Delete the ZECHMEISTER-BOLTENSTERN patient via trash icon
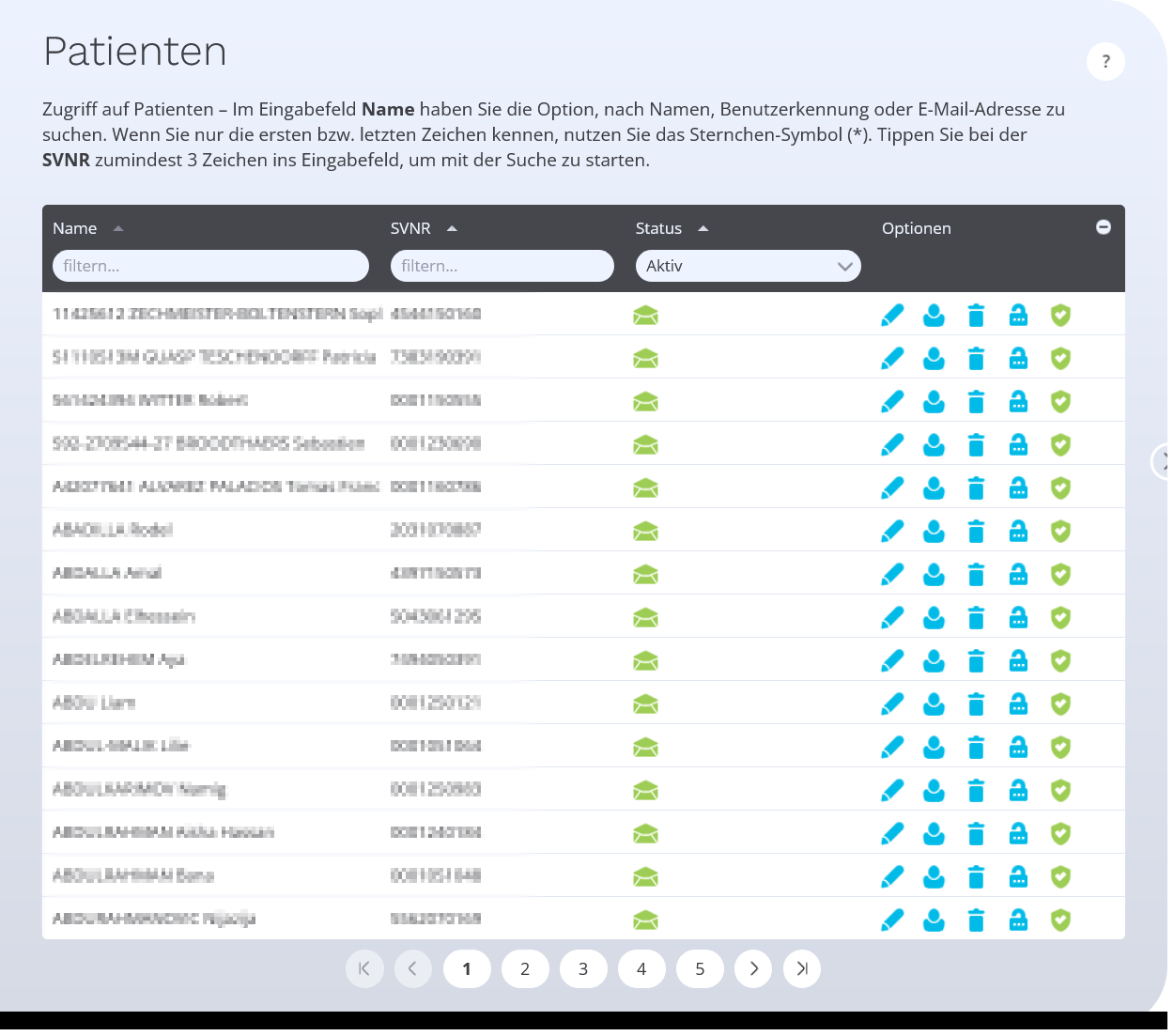 (976, 316)
